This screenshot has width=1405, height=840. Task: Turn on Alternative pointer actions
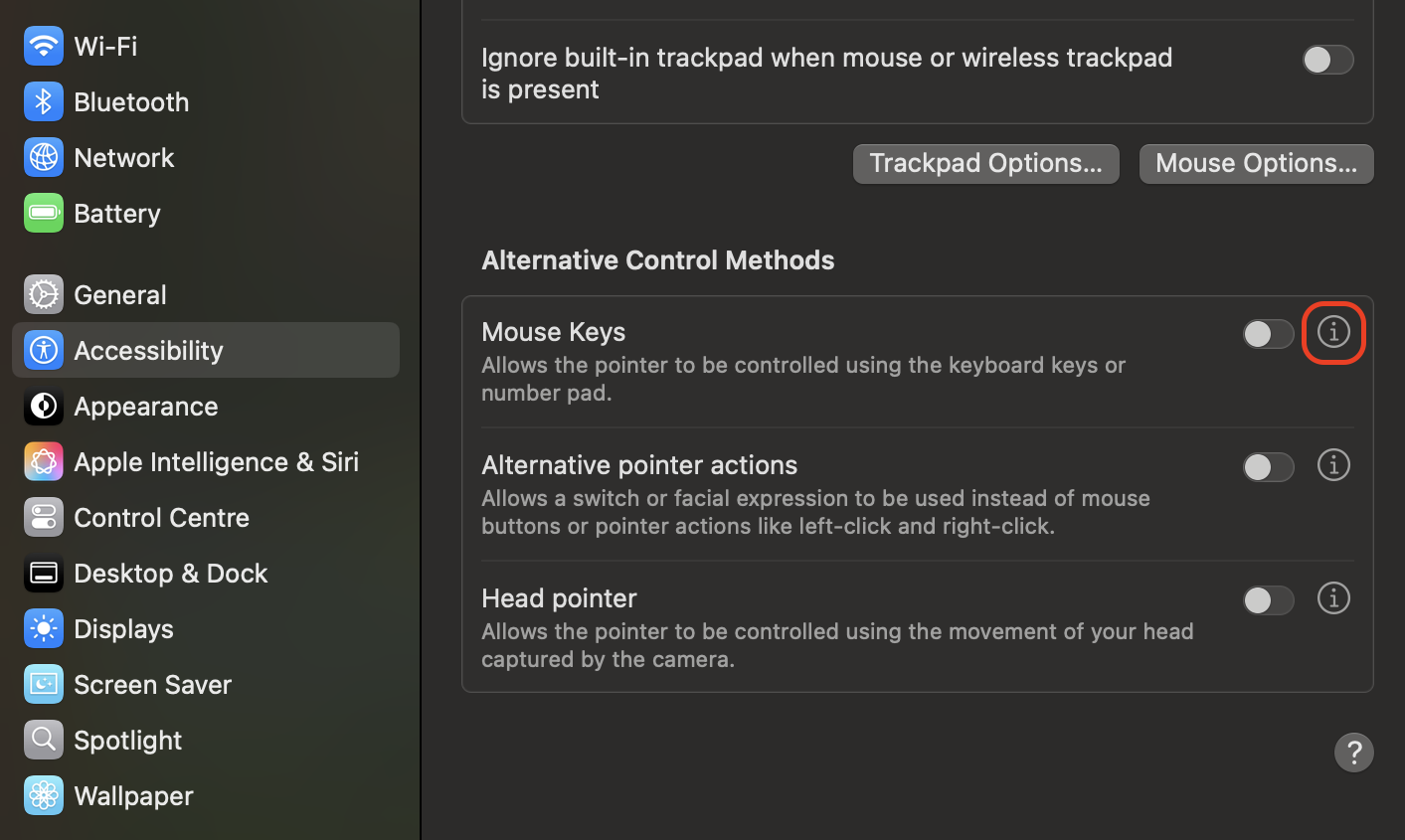click(x=1269, y=466)
